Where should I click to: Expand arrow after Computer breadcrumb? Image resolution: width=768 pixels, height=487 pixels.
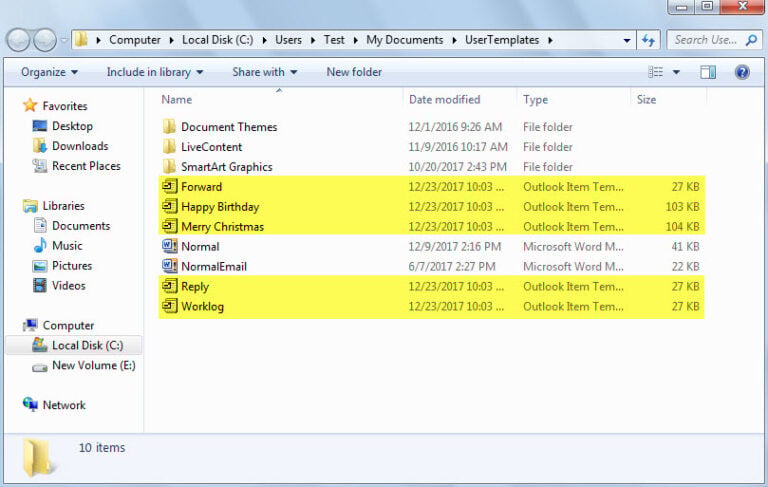171,40
